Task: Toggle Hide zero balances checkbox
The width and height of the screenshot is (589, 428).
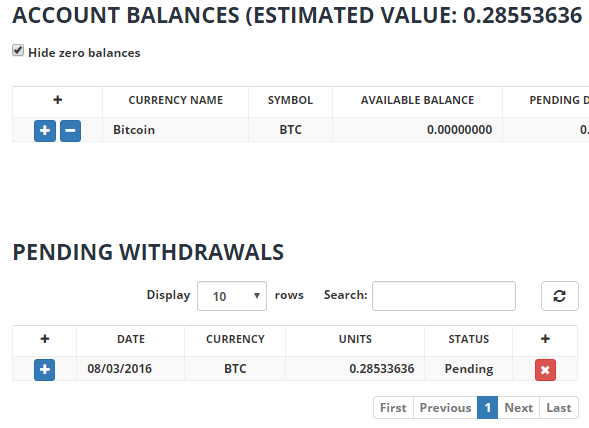Action: (18, 50)
